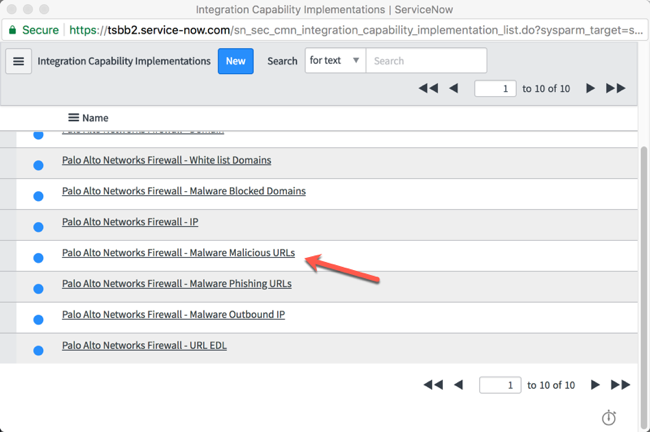Click the browser URL address bar
Viewport: 650px width, 432px height.
[x=325, y=30]
